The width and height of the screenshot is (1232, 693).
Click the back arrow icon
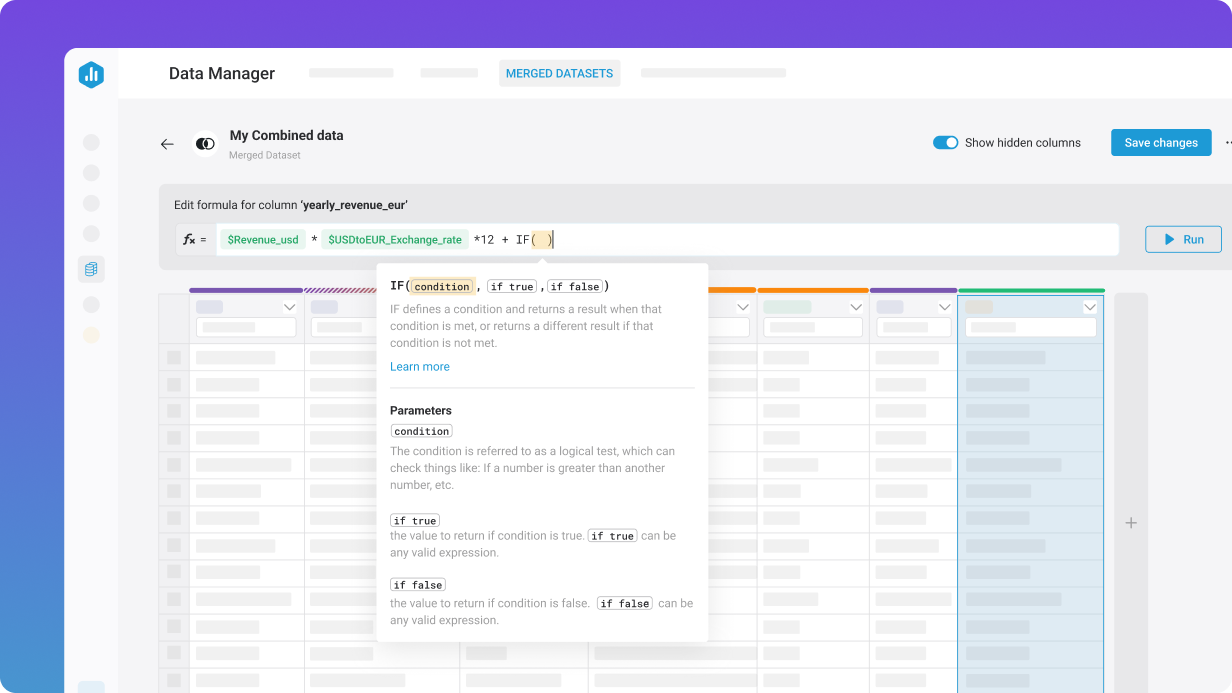pyautogui.click(x=167, y=144)
